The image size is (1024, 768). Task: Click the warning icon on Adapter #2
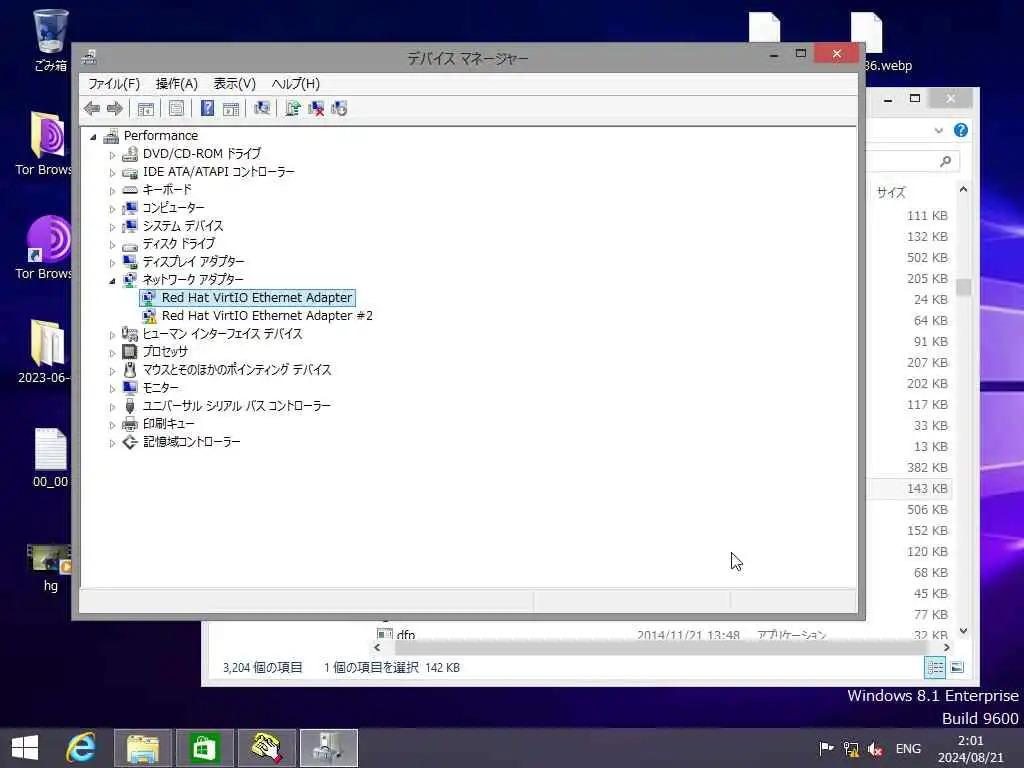(x=150, y=316)
